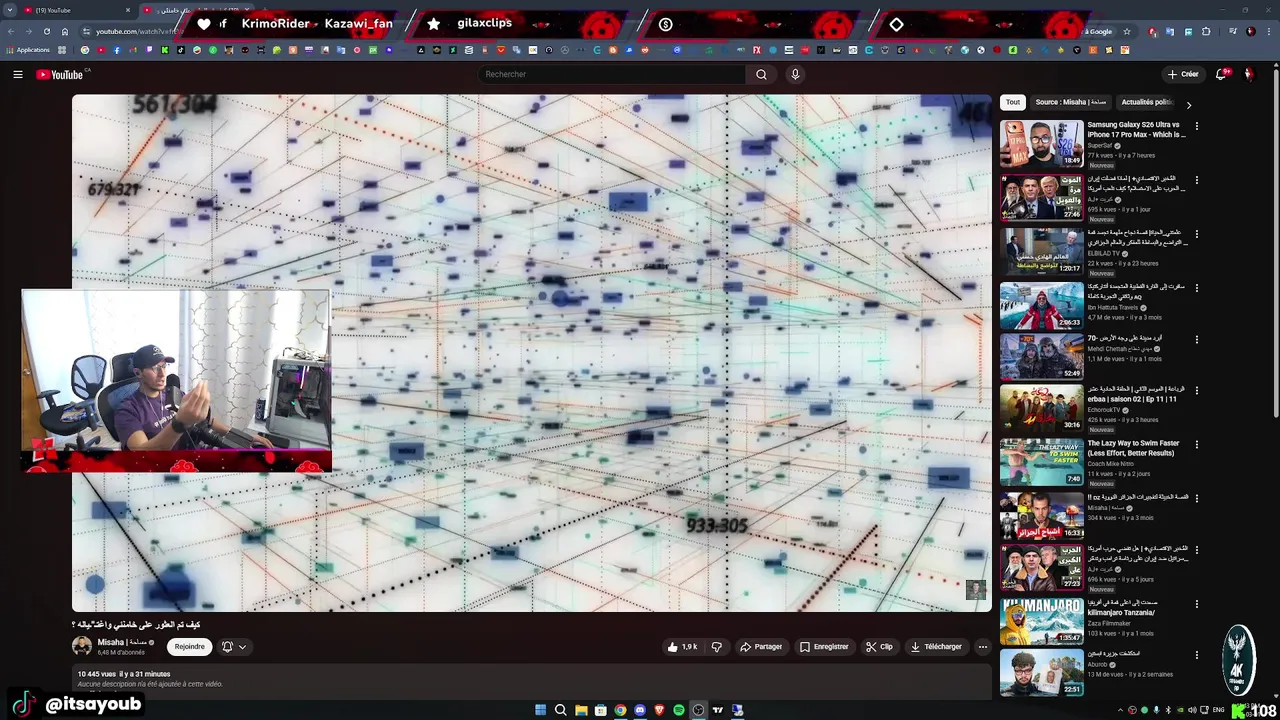Start voice search with microphone icon

click(795, 74)
